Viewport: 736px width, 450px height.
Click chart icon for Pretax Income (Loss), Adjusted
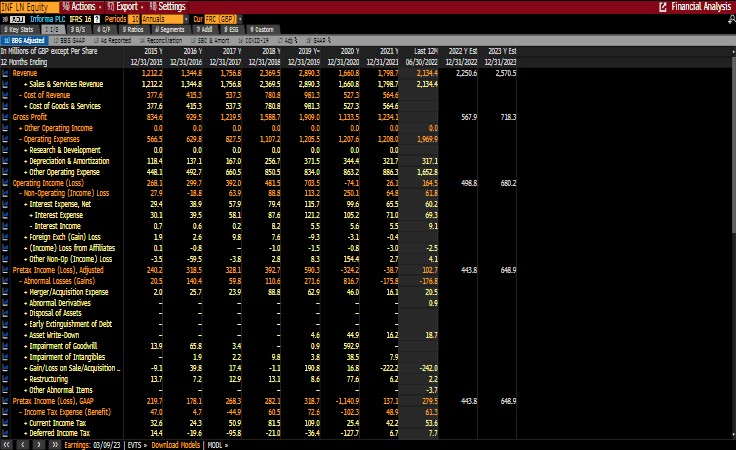pyautogui.click(x=5, y=270)
